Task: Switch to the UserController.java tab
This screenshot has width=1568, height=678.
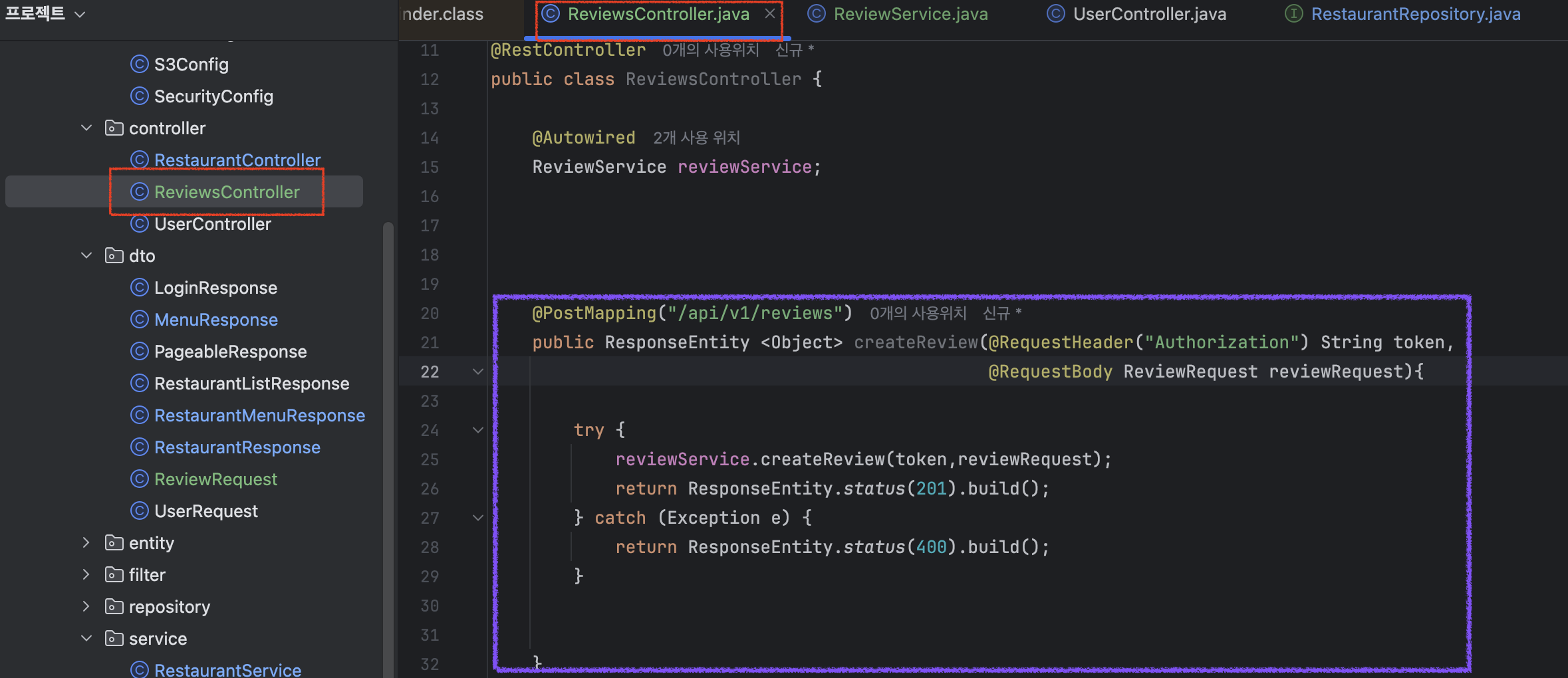Action: click(1150, 14)
